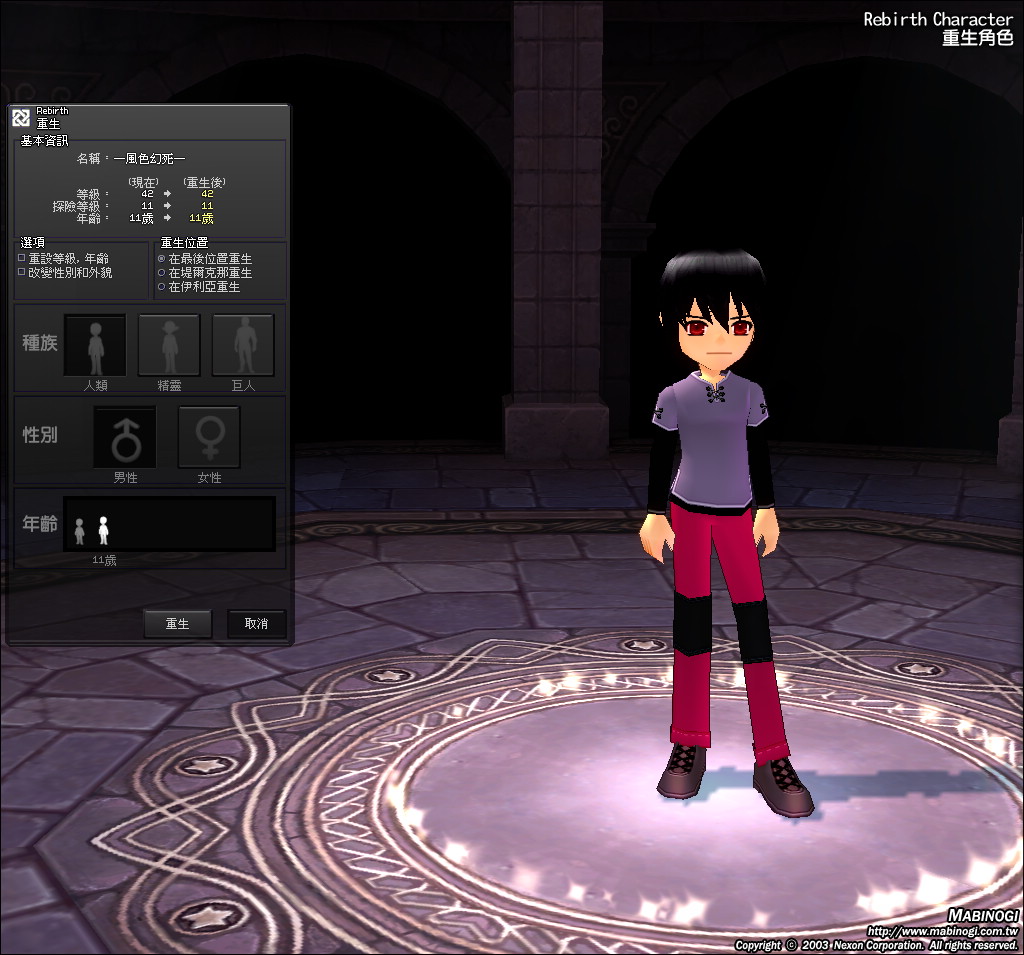
Task: Click the Rebirth window logo icon
Action: [x=21, y=118]
